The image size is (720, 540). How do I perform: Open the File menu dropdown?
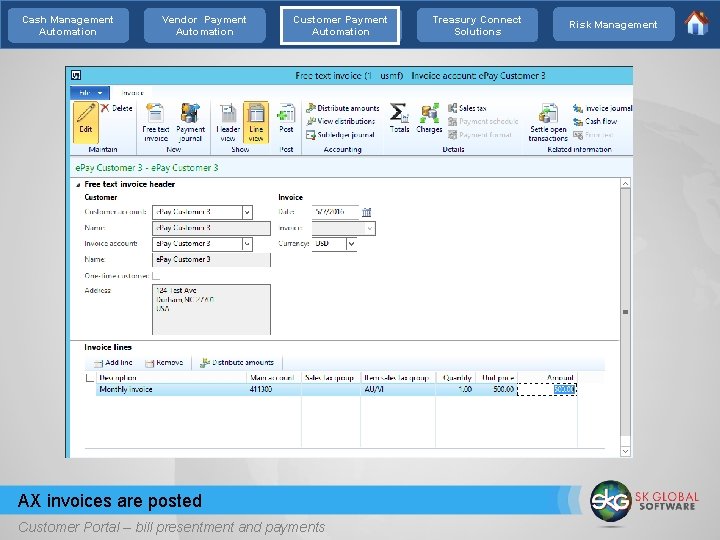90,93
